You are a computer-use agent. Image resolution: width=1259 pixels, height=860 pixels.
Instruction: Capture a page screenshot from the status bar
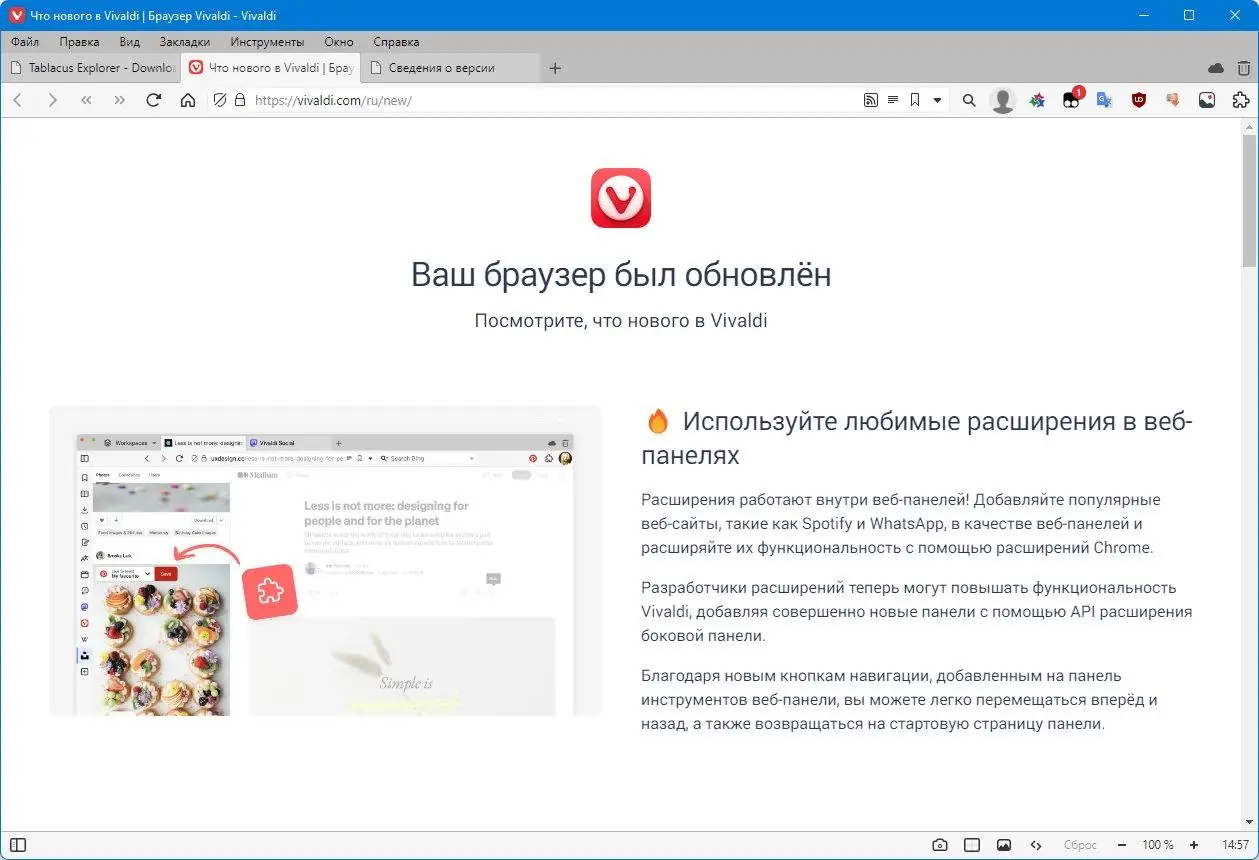(x=940, y=844)
